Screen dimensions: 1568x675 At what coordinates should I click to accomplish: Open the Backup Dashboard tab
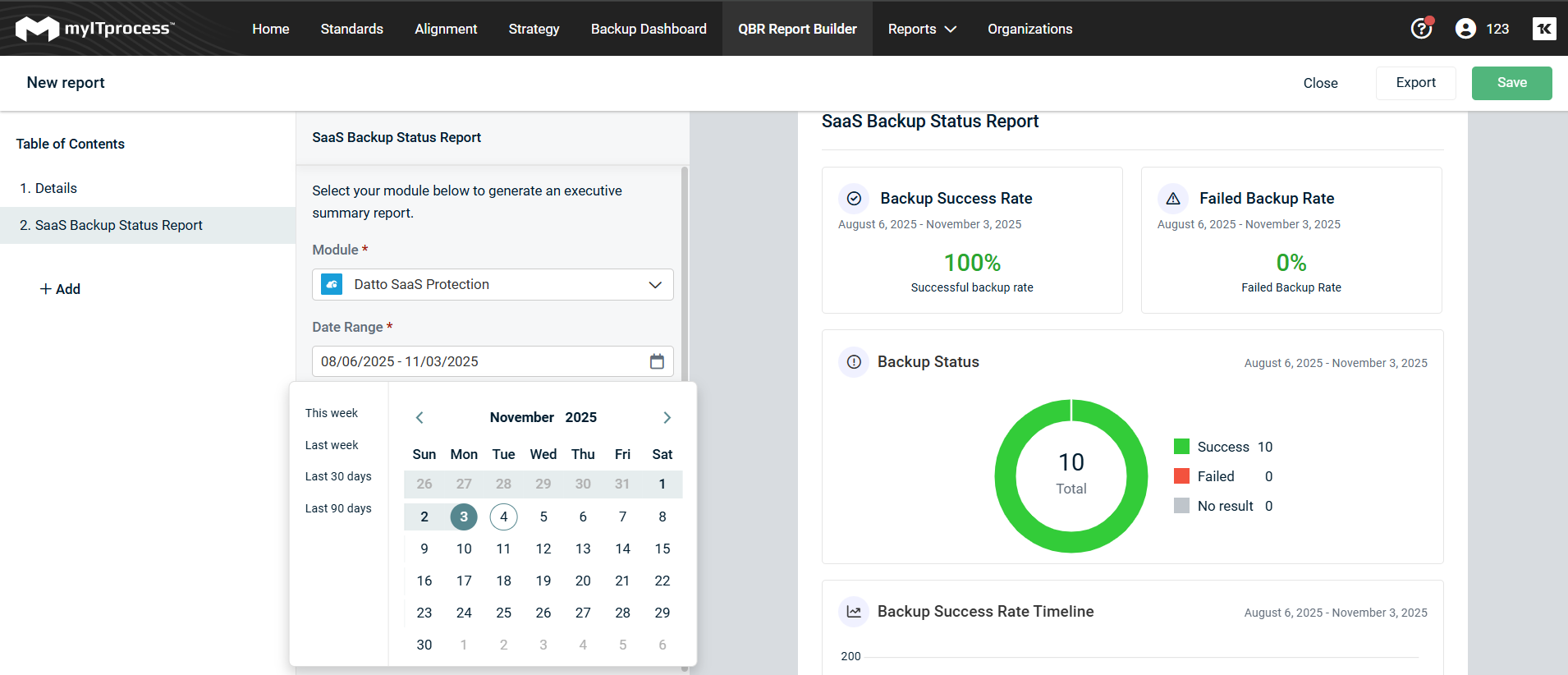coord(649,29)
